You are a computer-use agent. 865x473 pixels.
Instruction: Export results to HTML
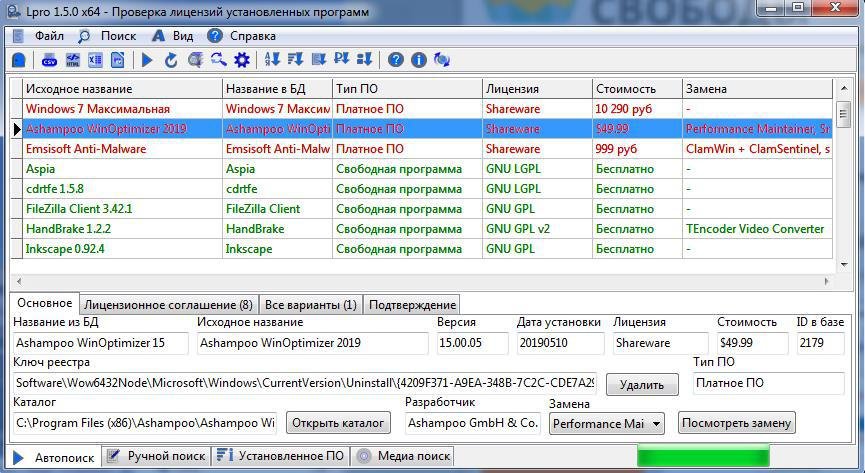point(72,60)
